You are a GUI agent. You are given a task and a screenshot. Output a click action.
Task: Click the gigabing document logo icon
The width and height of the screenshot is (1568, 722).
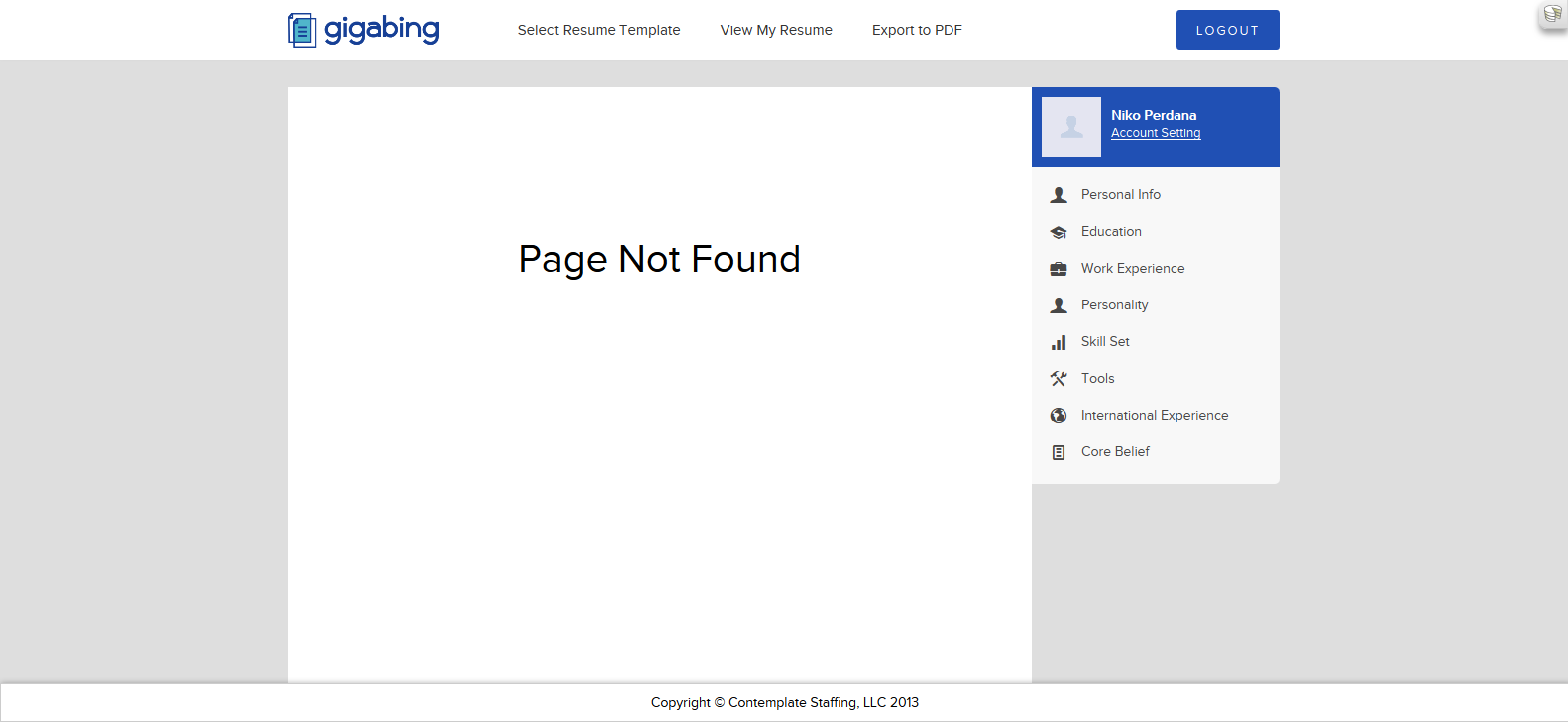click(302, 30)
